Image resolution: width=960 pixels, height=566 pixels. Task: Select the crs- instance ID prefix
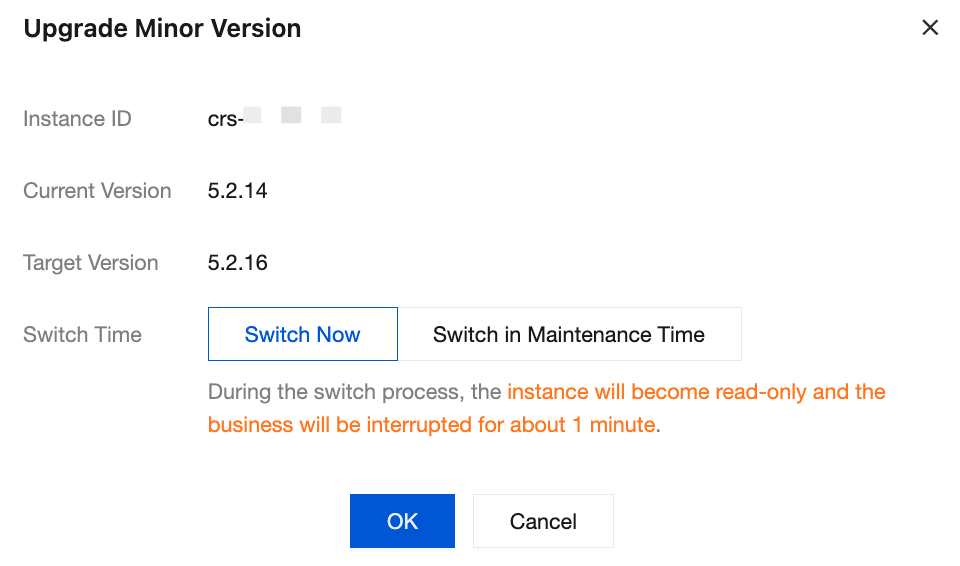coord(225,119)
